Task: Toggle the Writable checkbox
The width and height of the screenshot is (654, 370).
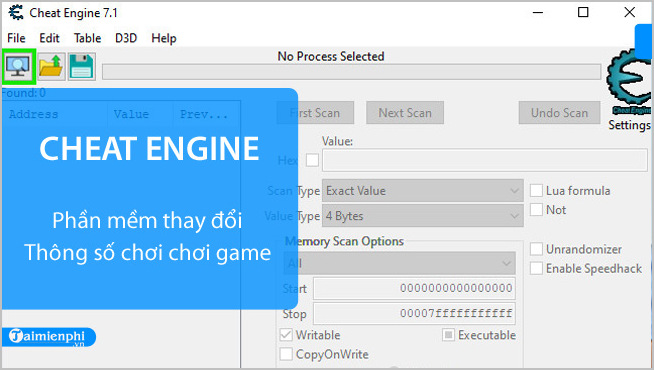Action: [286, 335]
